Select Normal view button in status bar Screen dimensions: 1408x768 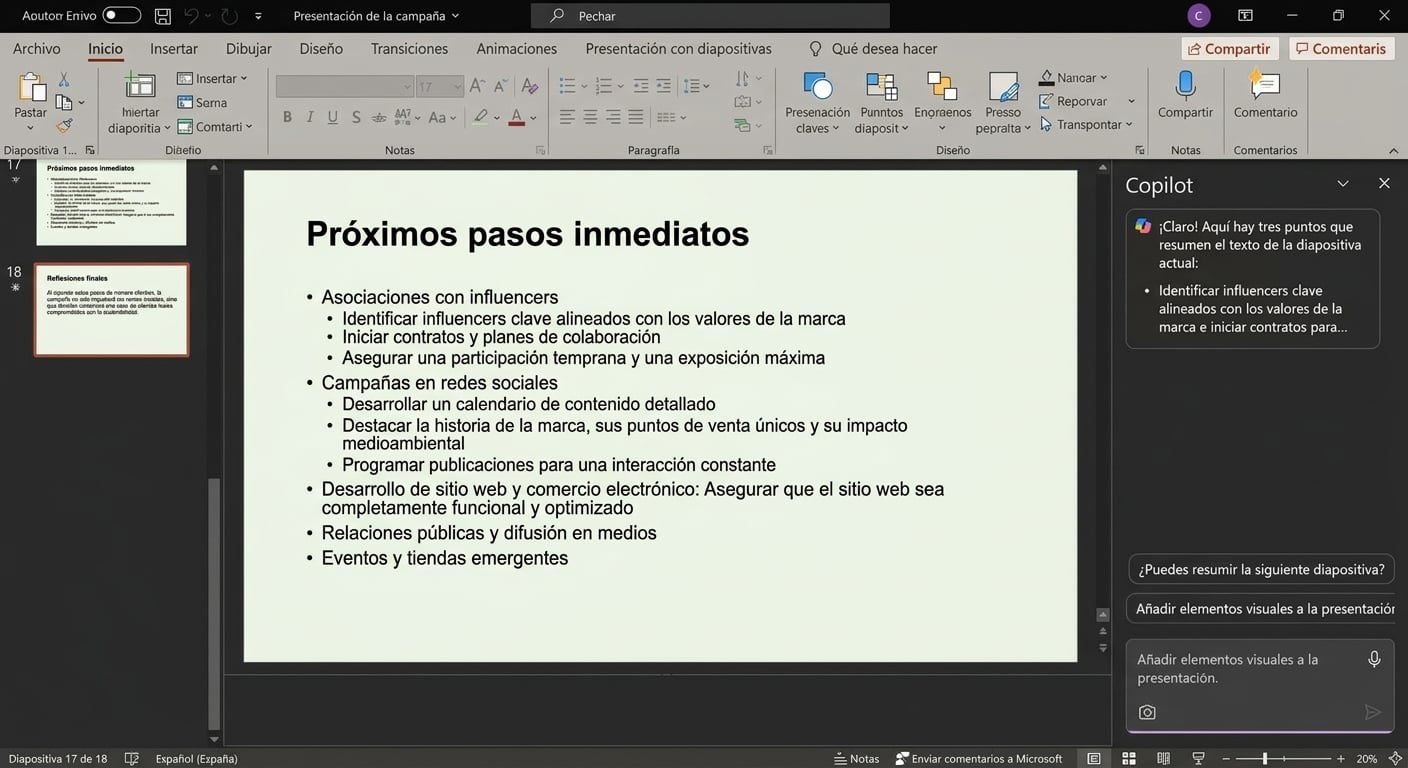1095,758
